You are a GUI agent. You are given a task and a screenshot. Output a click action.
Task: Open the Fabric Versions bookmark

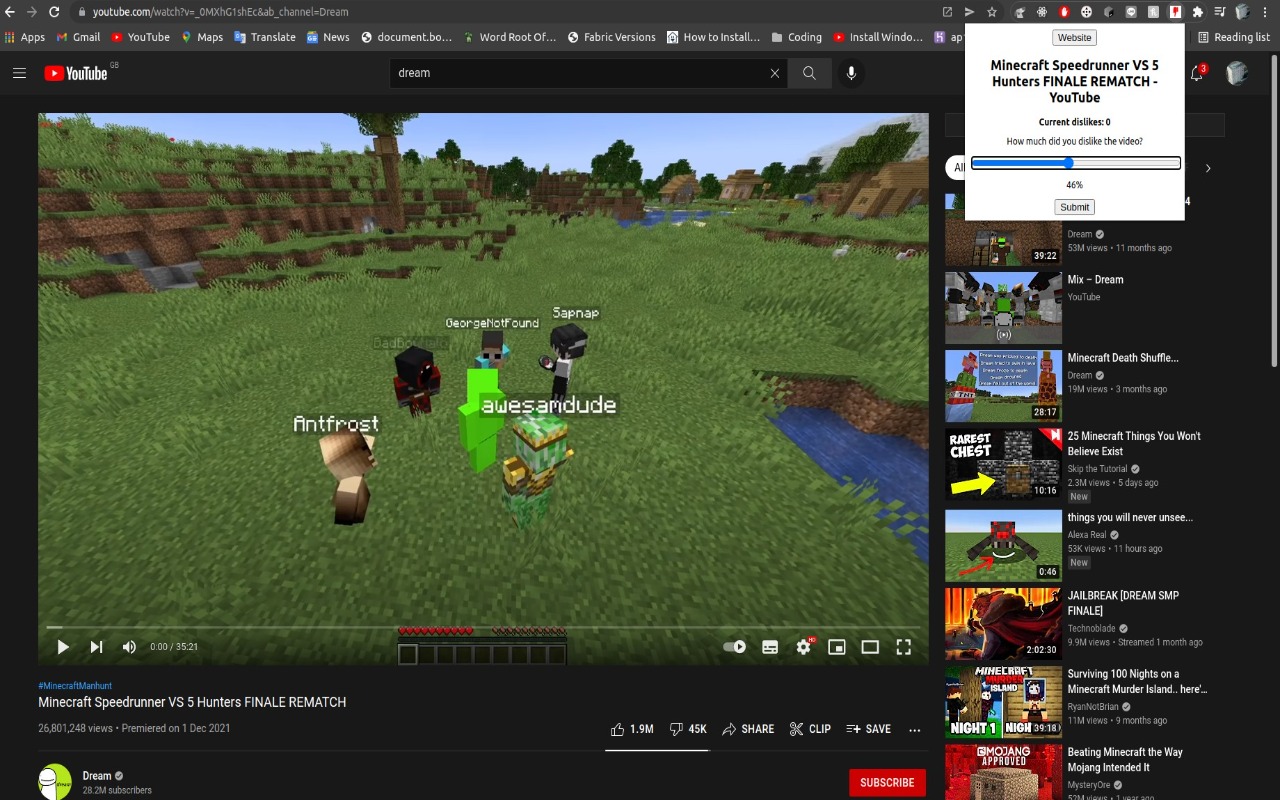click(x=611, y=37)
